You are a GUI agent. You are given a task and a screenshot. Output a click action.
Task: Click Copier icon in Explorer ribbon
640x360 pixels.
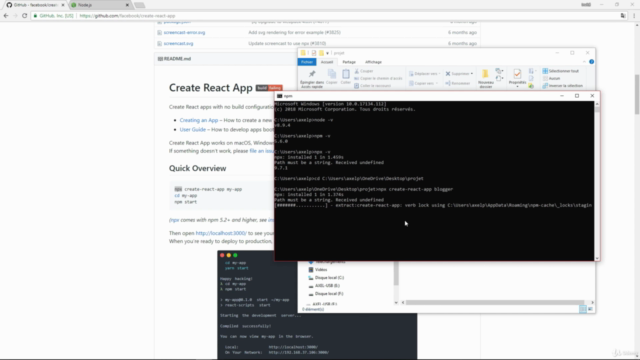pyautogui.click(x=332, y=77)
